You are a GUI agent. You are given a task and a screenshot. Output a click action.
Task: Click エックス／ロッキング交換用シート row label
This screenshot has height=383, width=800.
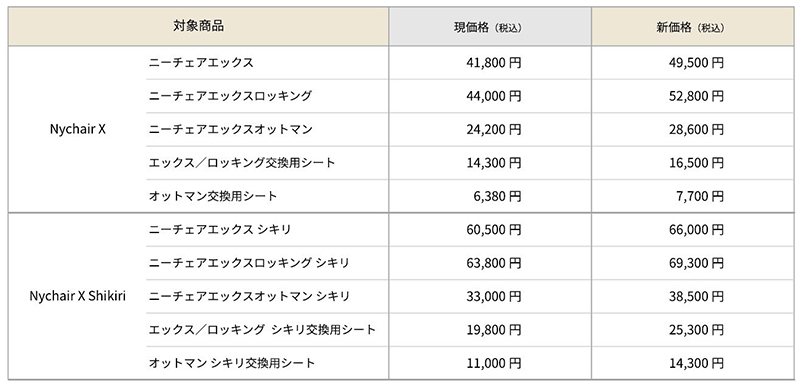[242, 163]
